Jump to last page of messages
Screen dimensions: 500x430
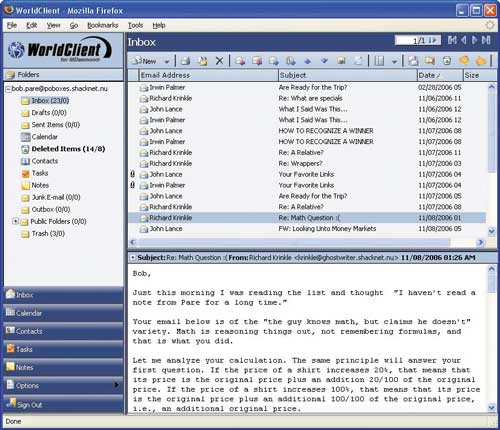click(x=486, y=40)
